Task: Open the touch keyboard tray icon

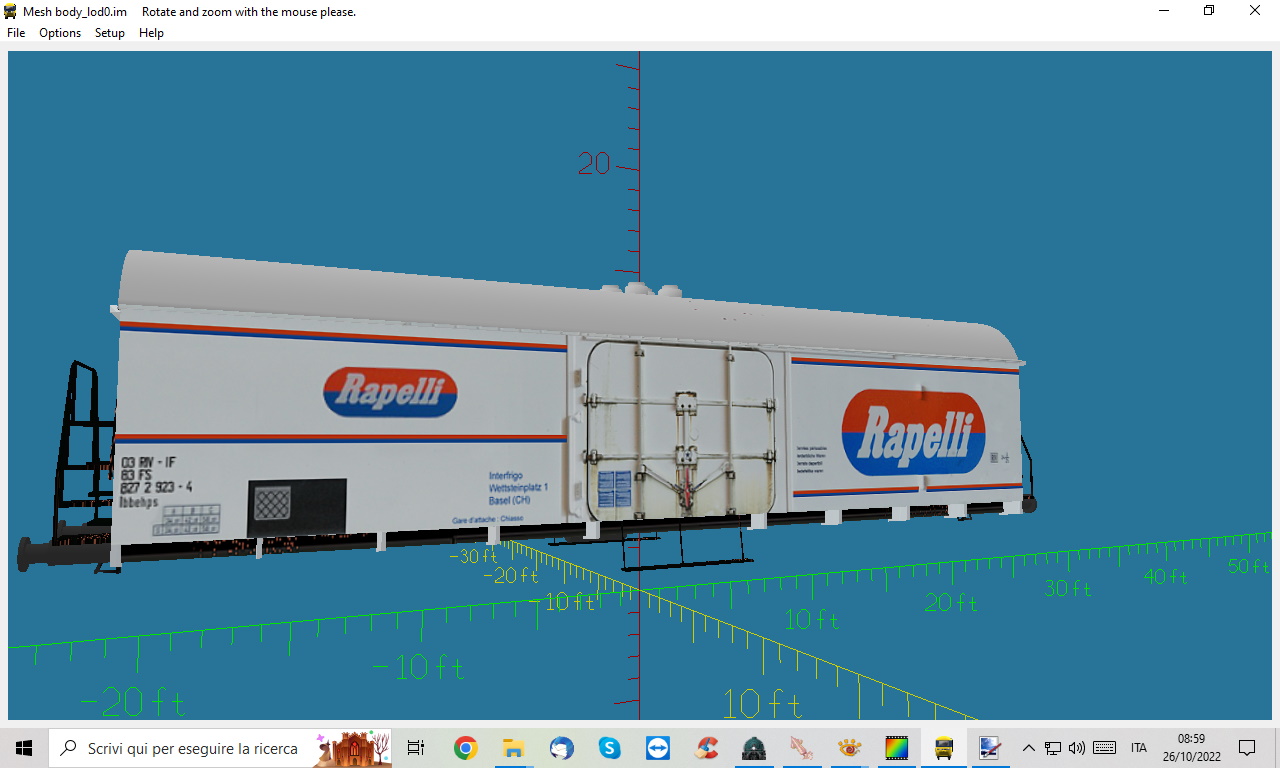Action: (x=1105, y=747)
